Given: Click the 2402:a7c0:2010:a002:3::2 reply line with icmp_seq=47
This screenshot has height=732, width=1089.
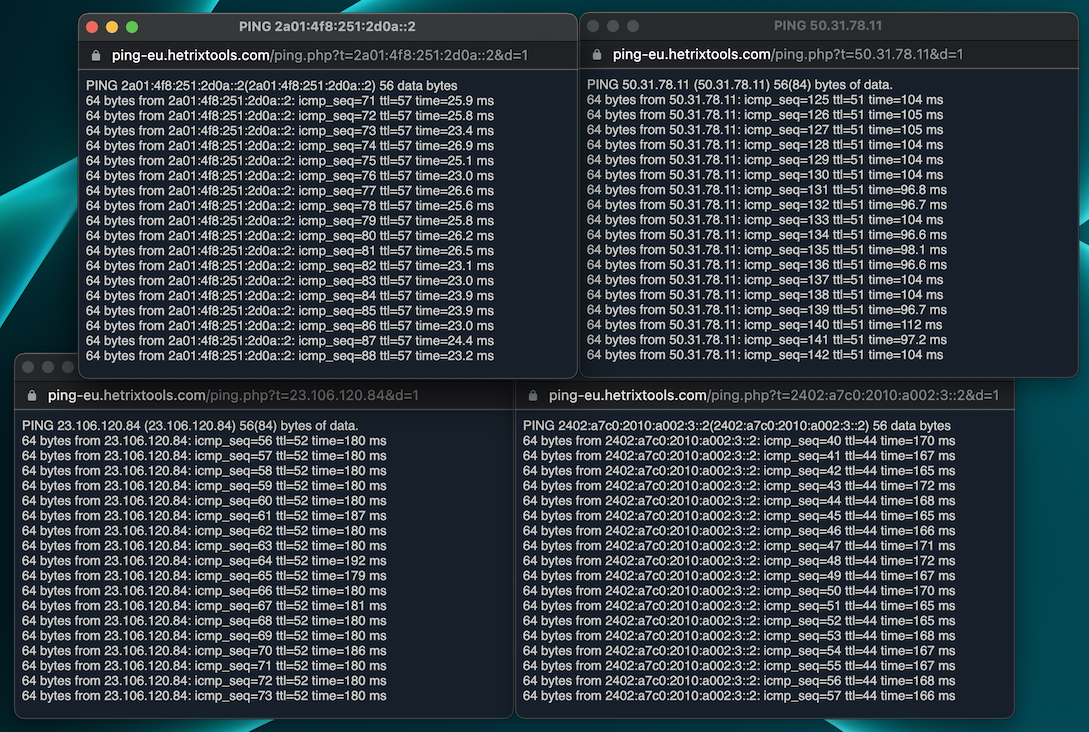Looking at the screenshot, I should pyautogui.click(x=739, y=546).
